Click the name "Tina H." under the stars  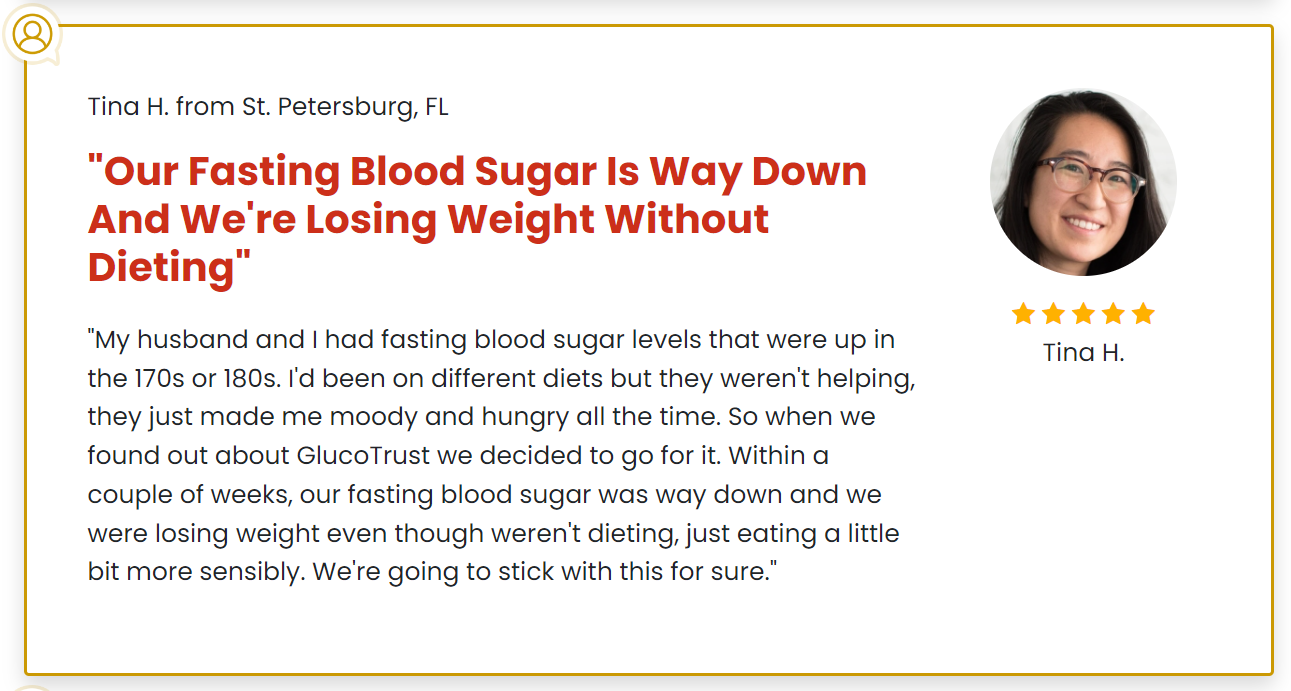coord(1083,353)
